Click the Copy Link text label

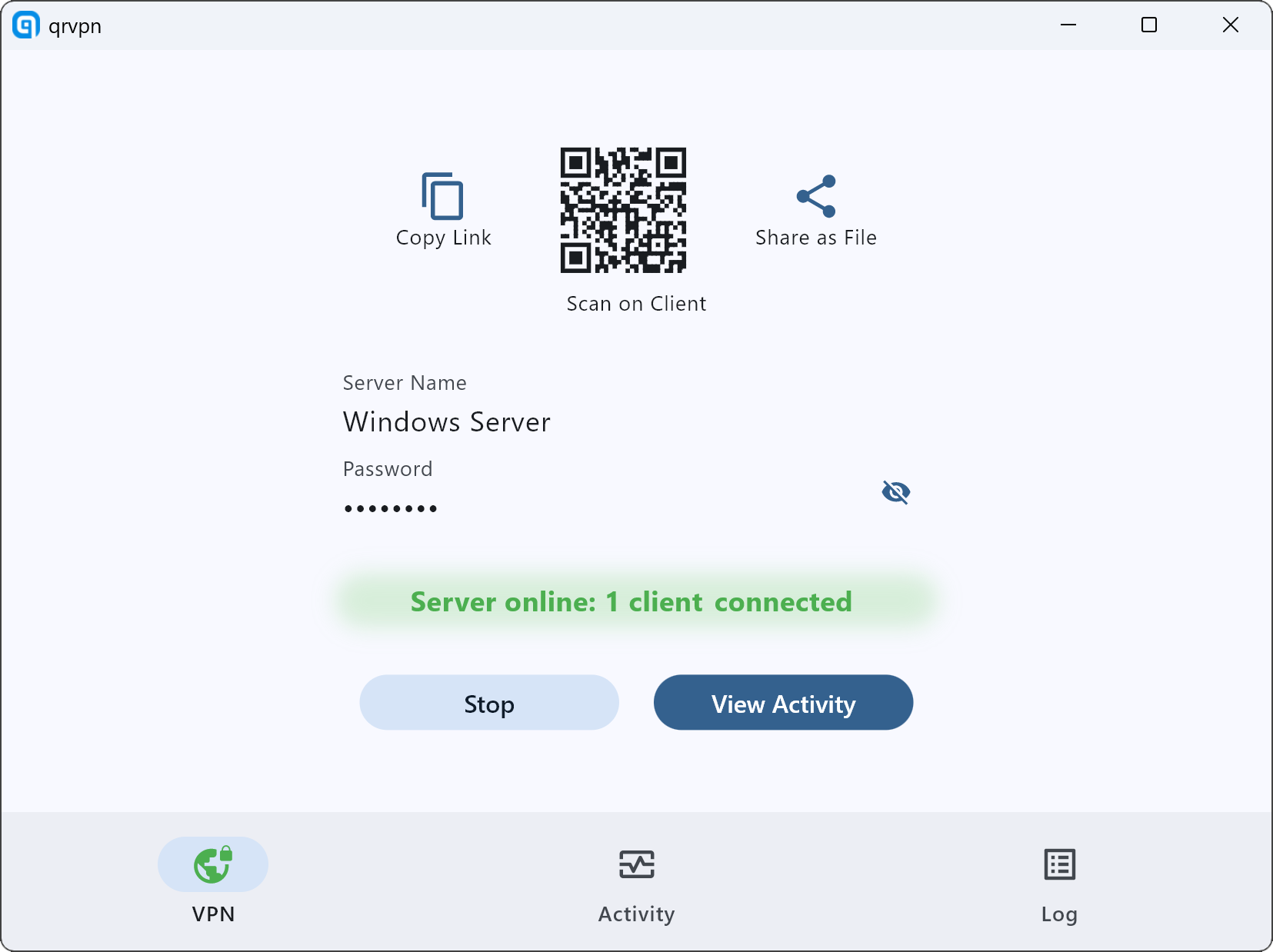click(x=443, y=238)
